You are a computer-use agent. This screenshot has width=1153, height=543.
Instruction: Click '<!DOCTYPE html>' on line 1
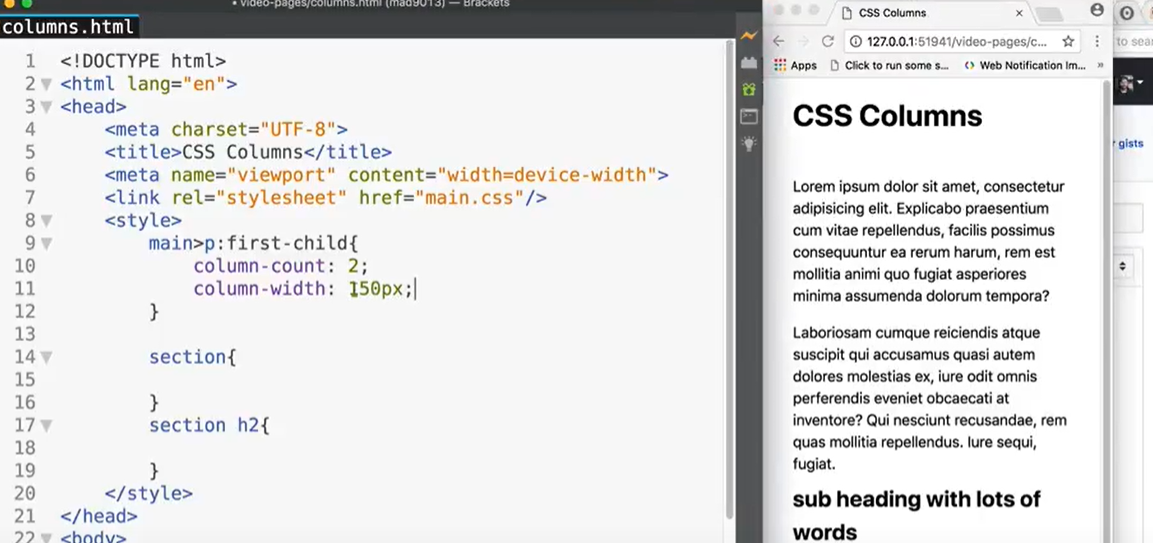(x=143, y=61)
